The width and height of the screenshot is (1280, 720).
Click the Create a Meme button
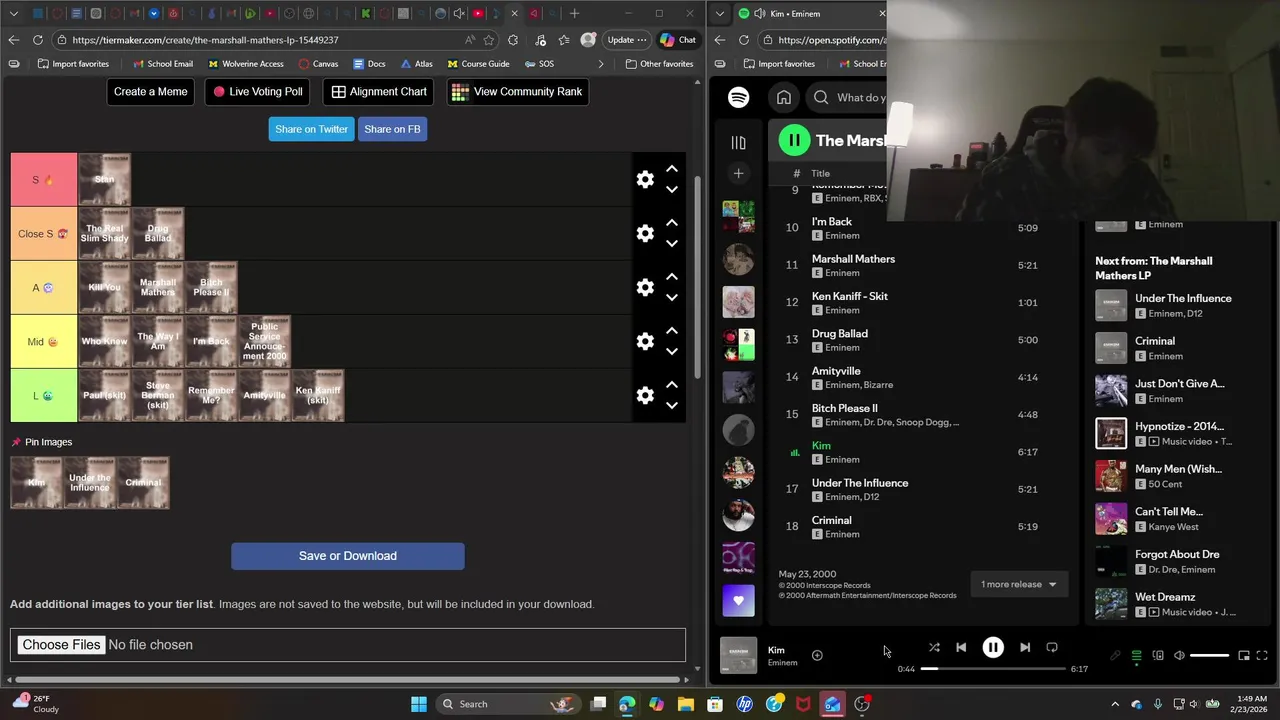150,92
